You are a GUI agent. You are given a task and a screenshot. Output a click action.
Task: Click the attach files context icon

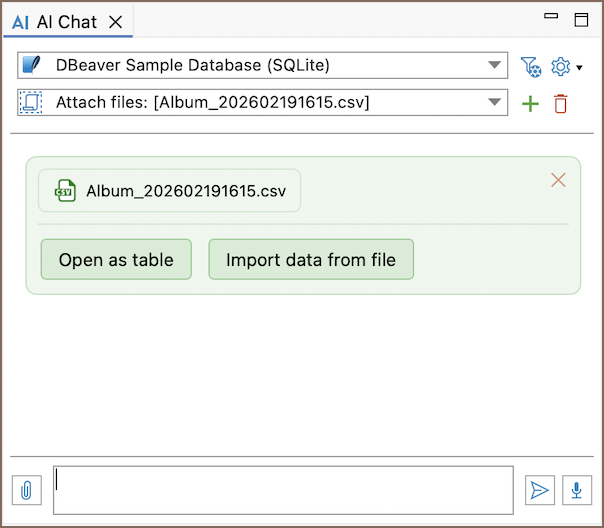pos(30,102)
